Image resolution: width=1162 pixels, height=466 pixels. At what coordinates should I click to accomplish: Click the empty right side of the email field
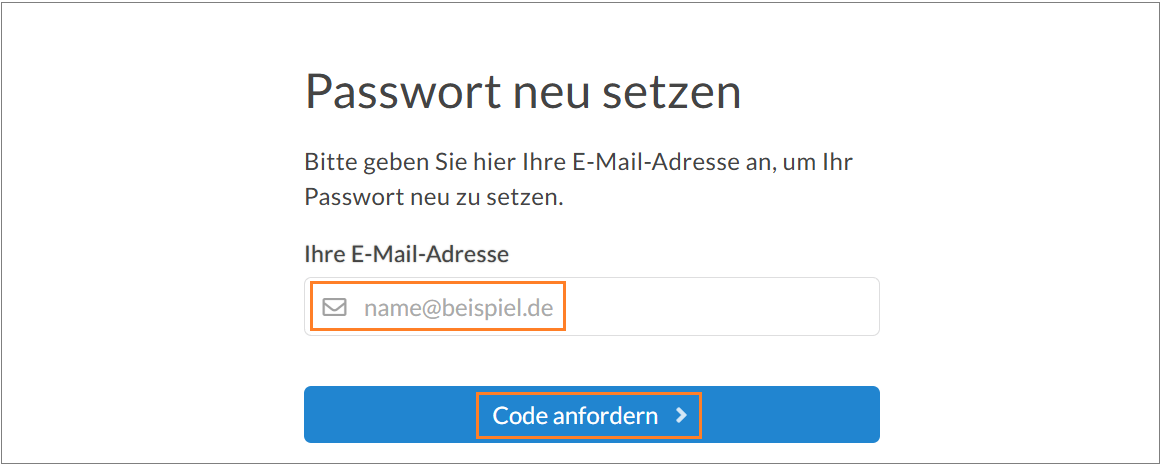coord(723,307)
